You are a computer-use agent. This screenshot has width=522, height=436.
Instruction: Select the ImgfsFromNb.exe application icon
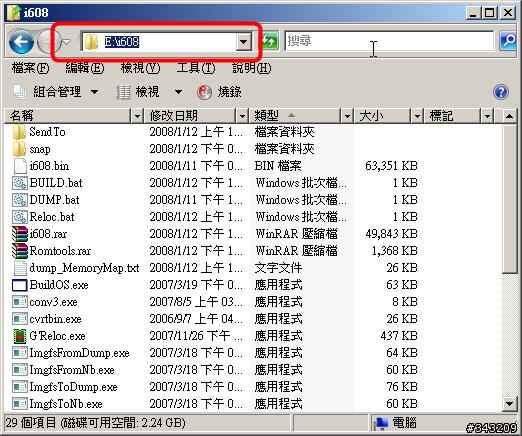tap(20, 370)
